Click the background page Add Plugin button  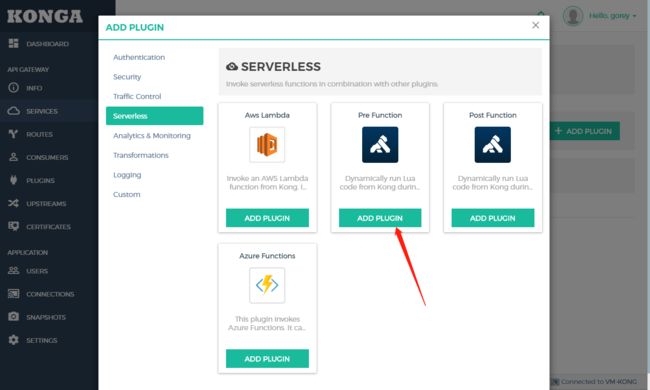585,131
